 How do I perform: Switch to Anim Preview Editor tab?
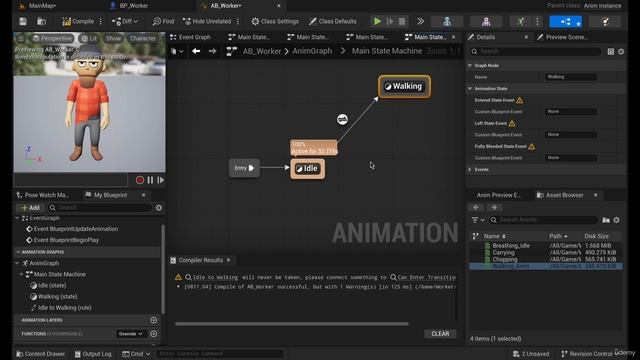click(498, 195)
